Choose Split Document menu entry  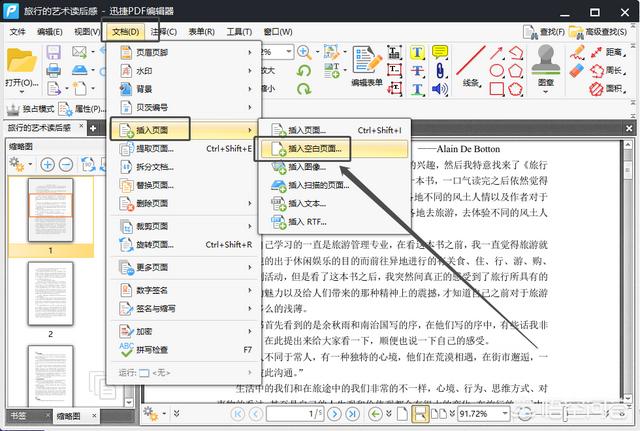click(x=184, y=167)
